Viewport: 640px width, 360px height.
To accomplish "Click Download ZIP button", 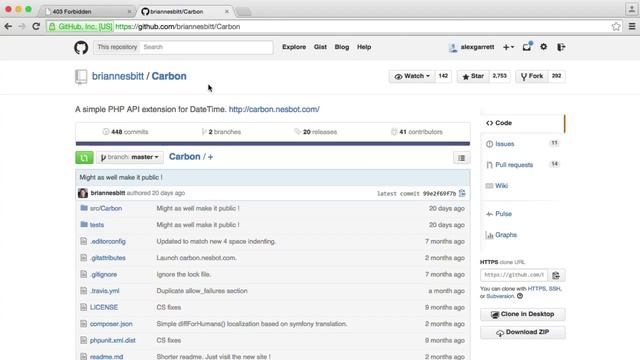I will point(523,332).
